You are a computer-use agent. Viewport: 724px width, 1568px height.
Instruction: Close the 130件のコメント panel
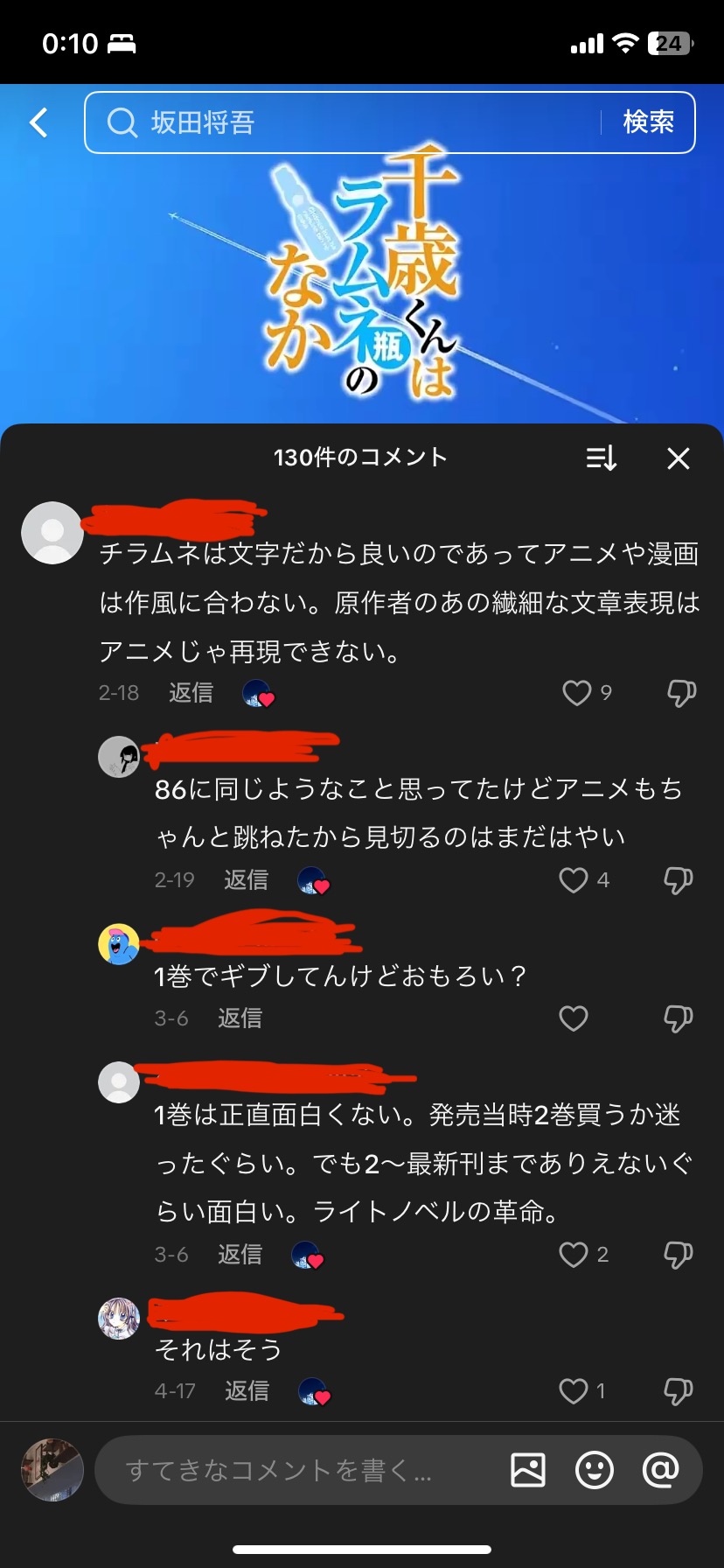pos(679,458)
